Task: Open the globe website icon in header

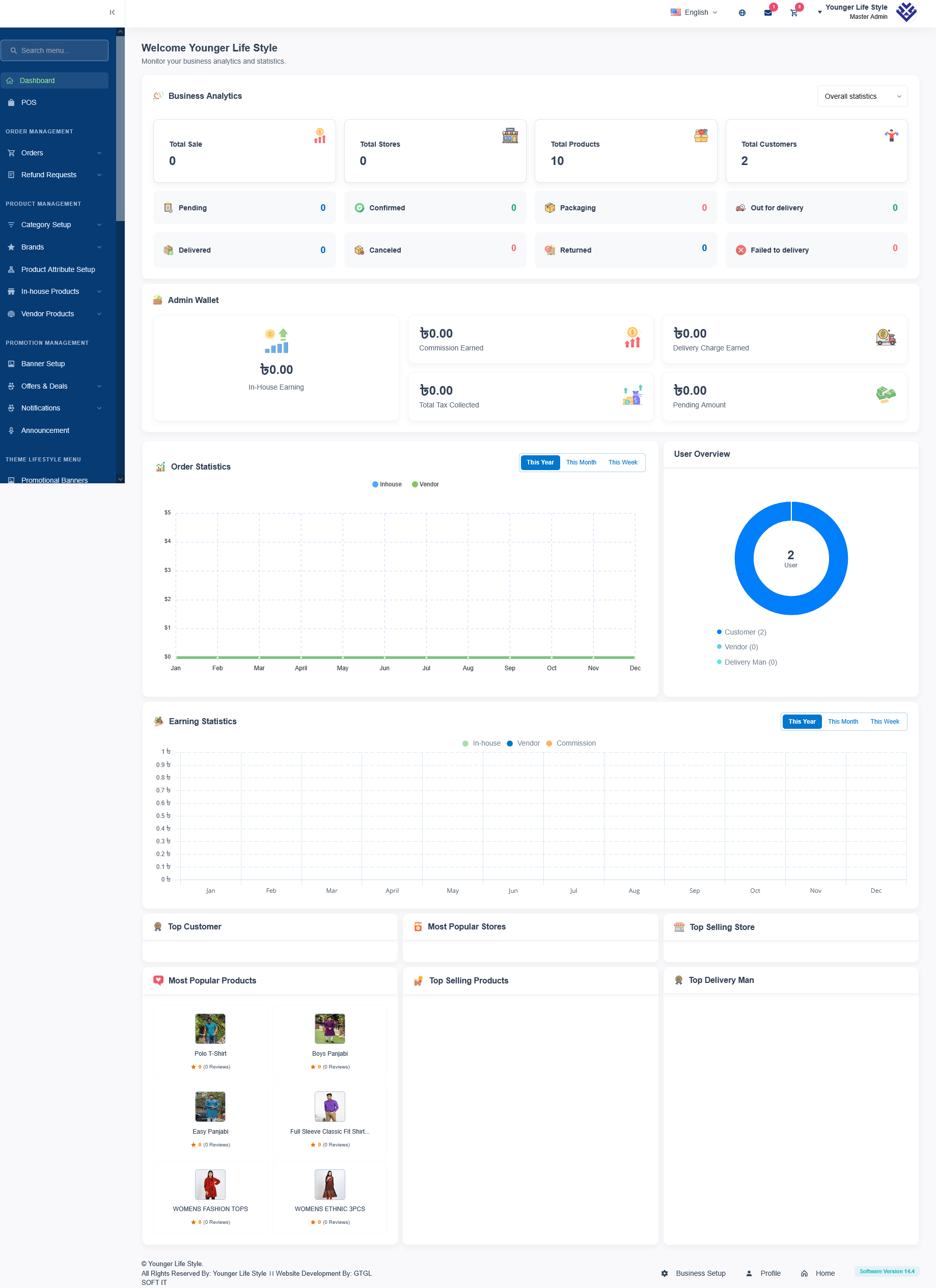Action: click(742, 13)
